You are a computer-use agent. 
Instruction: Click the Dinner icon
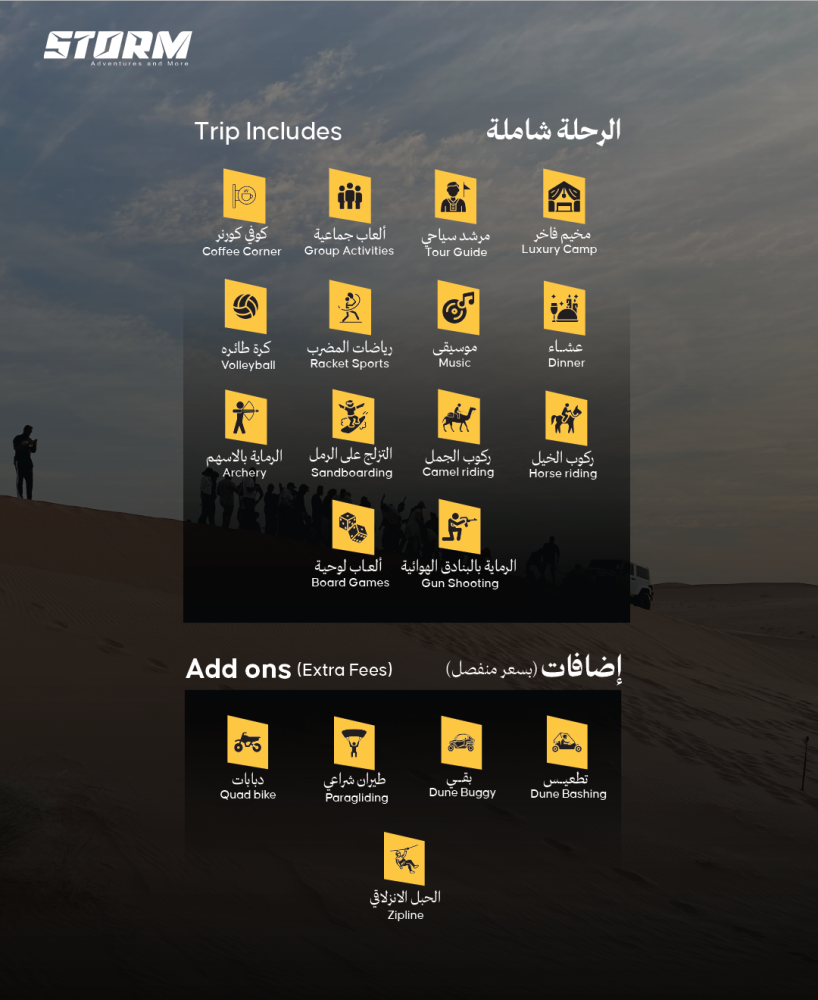coord(565,307)
